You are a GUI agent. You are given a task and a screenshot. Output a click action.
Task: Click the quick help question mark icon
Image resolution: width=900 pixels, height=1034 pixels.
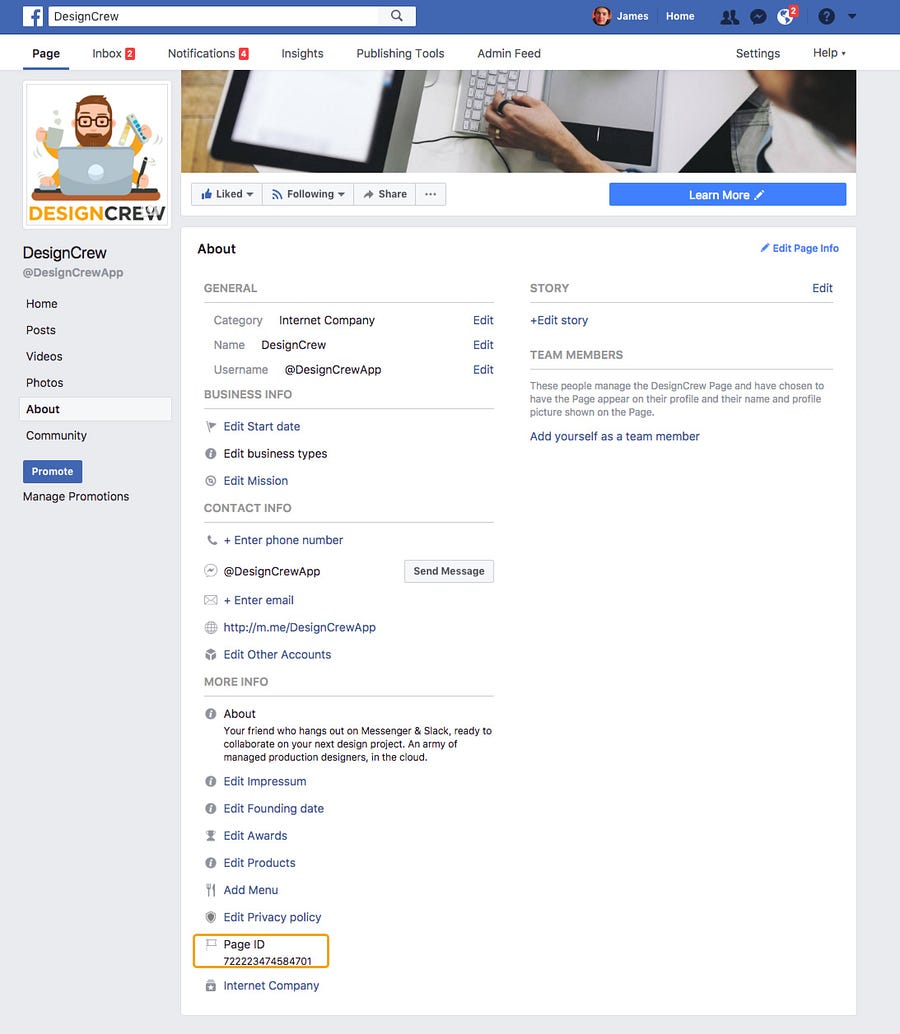tap(826, 16)
